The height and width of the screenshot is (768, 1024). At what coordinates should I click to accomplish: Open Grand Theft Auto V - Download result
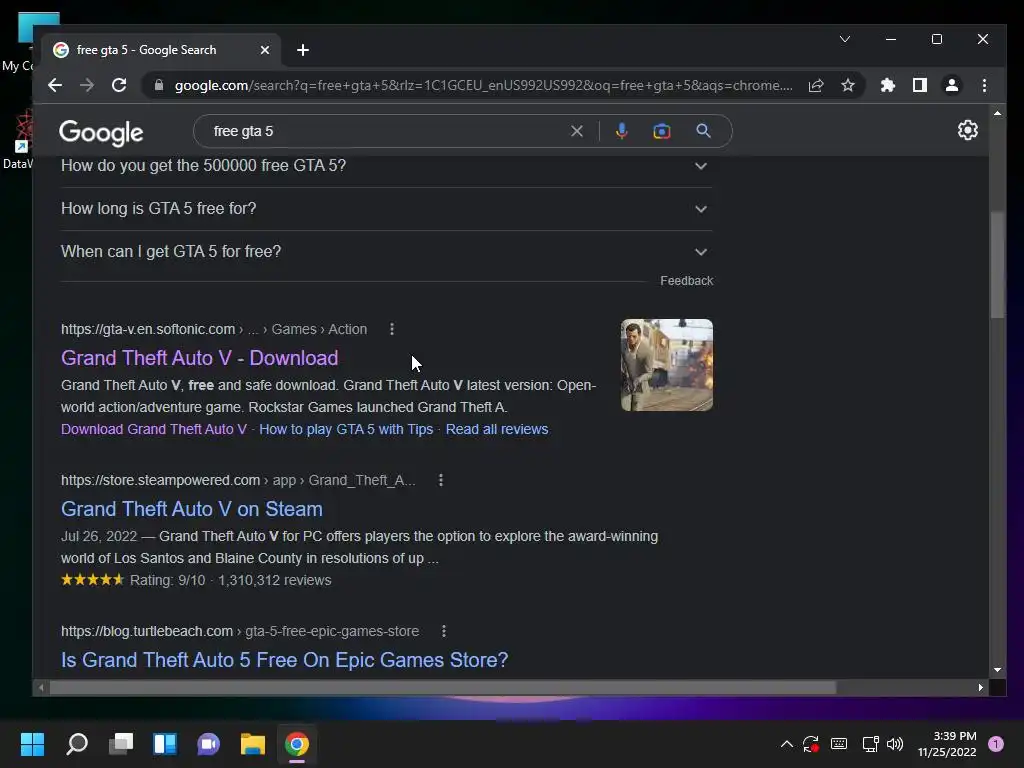(199, 358)
